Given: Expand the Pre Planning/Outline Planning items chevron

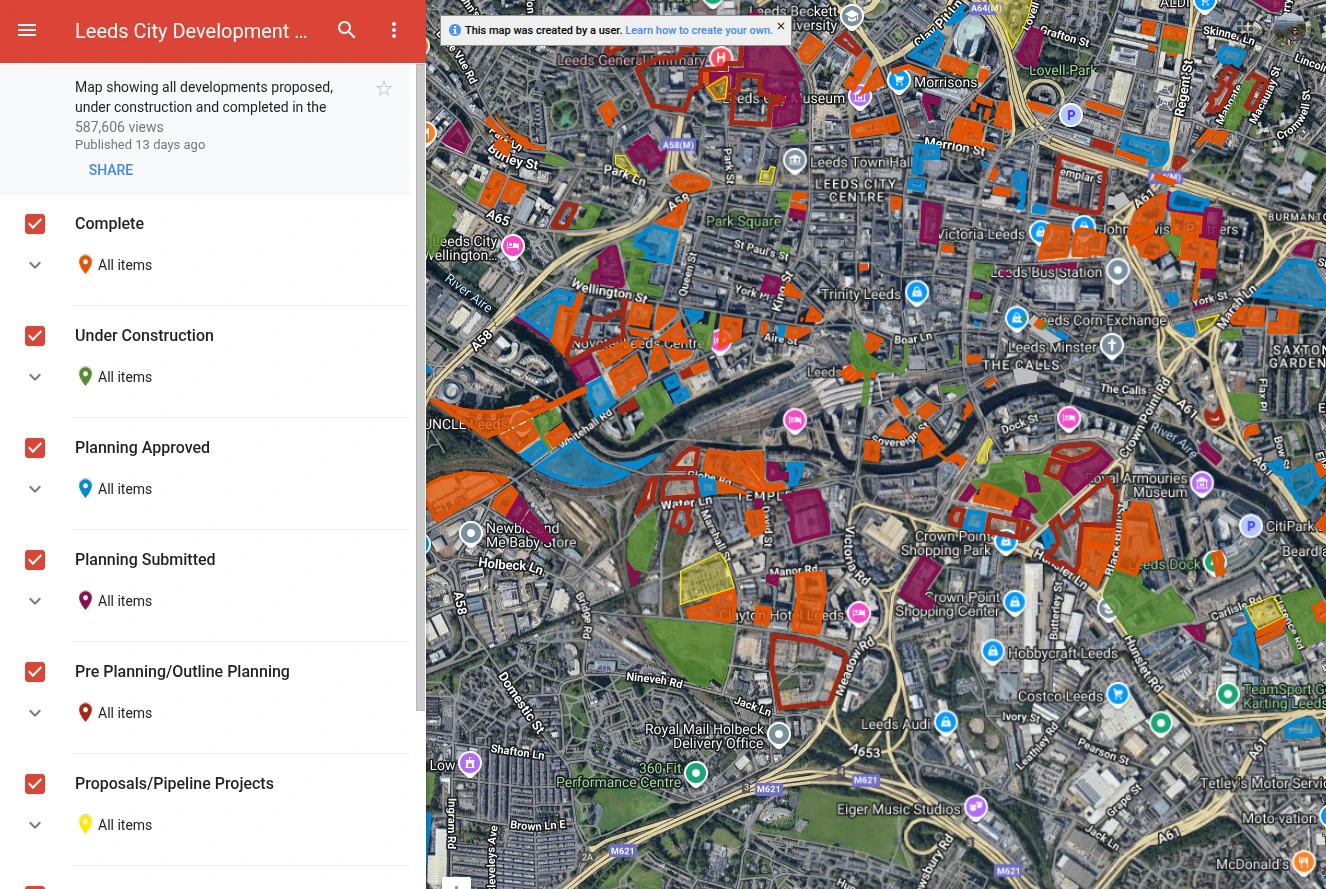Looking at the screenshot, I should [35, 713].
